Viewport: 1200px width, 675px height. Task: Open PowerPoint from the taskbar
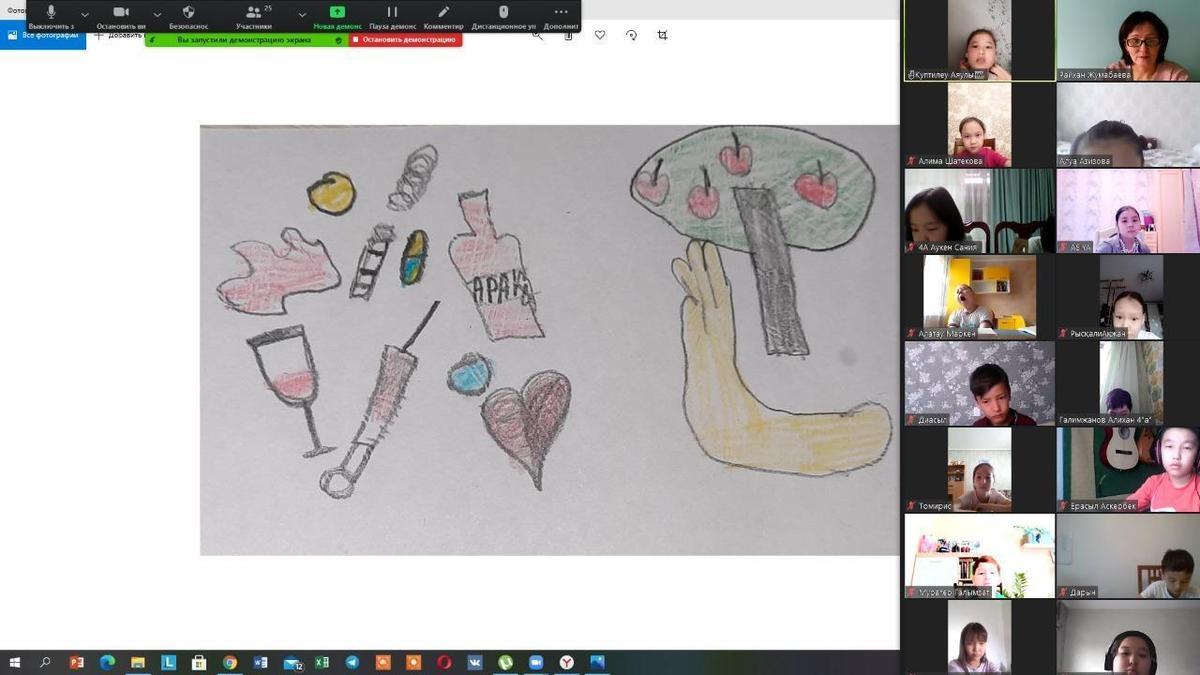(76, 662)
